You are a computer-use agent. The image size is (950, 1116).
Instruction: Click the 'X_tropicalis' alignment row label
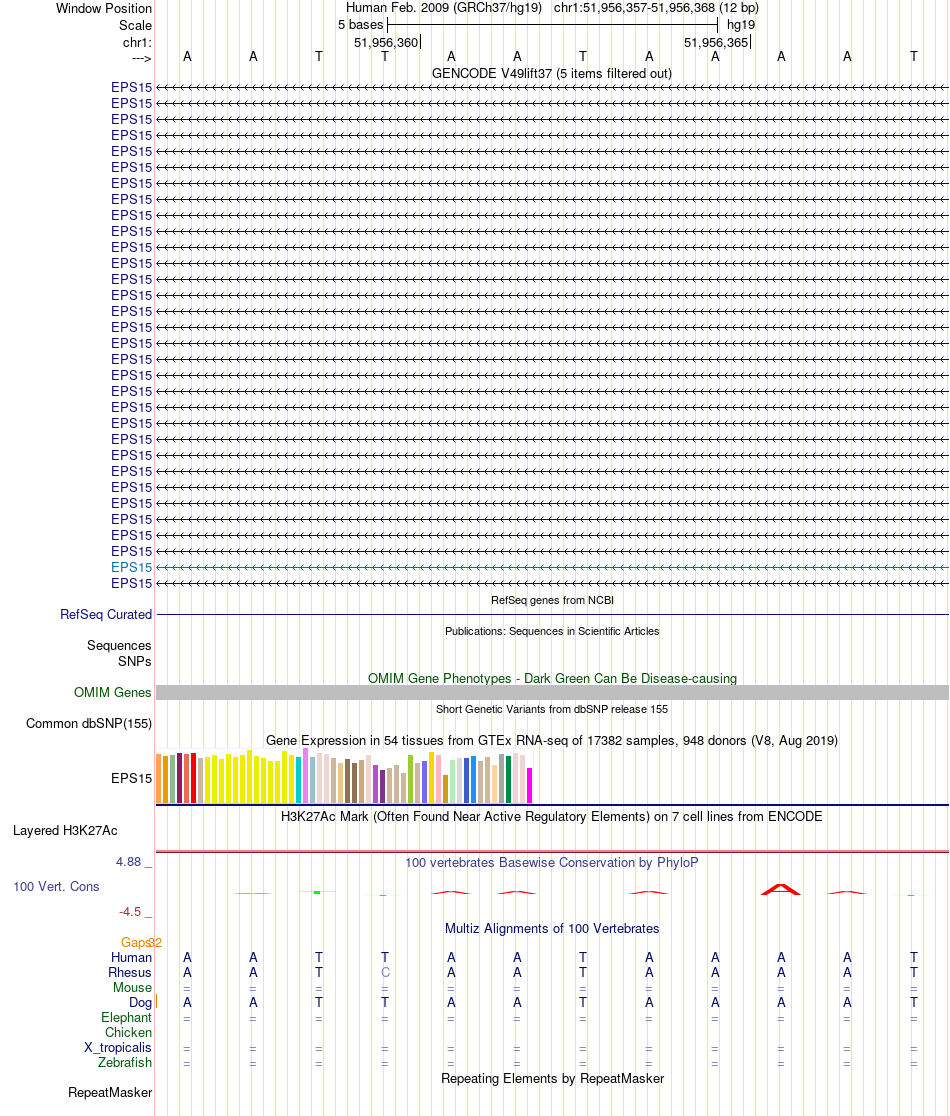point(117,1048)
